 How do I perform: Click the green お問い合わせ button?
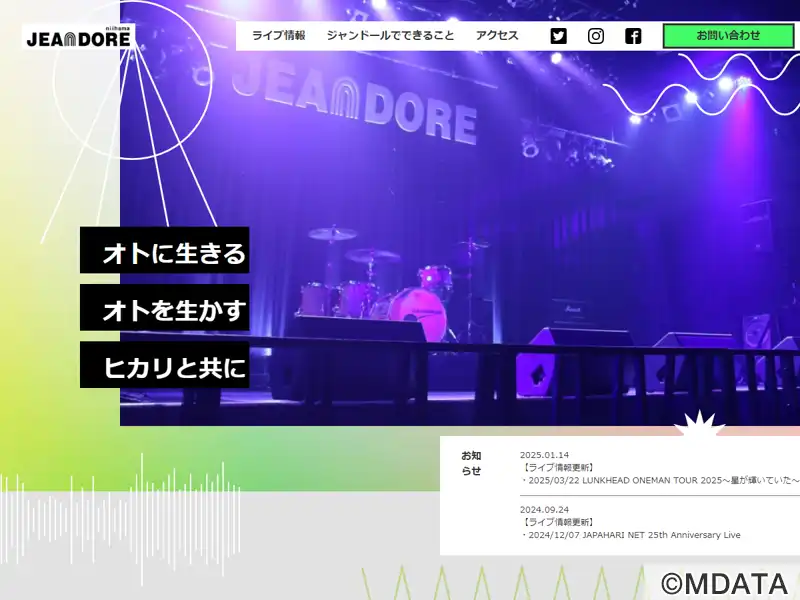point(728,36)
